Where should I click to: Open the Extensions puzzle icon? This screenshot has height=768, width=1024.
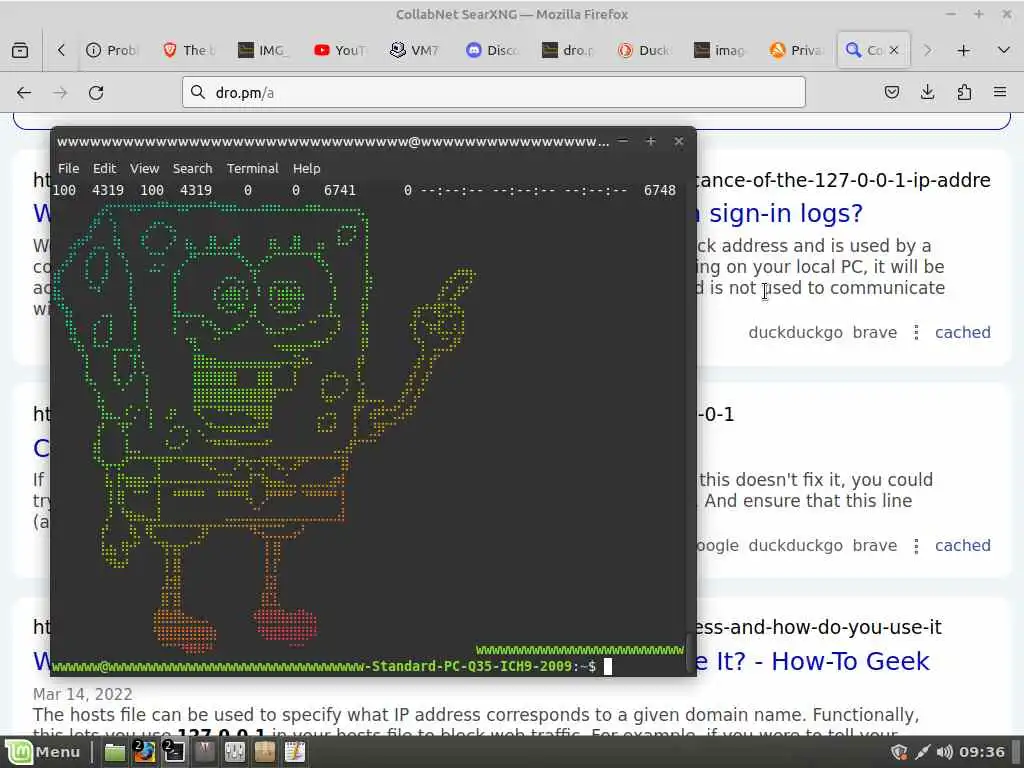coord(964,92)
